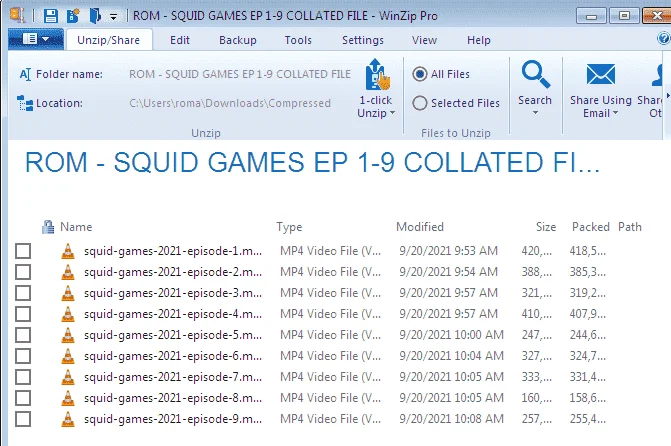
Task: Sort by the Size column header
Action: point(546,227)
